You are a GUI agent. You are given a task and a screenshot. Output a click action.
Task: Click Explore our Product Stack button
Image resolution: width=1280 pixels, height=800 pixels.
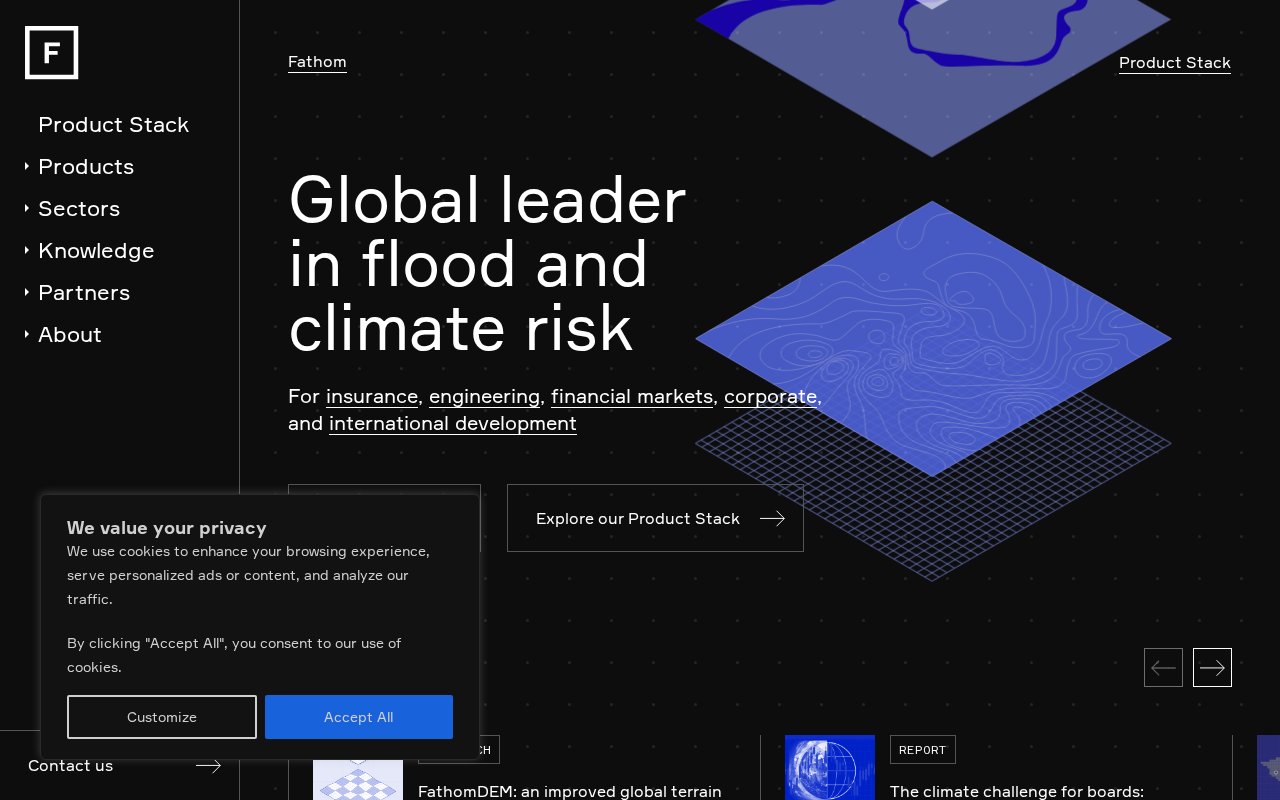point(655,518)
